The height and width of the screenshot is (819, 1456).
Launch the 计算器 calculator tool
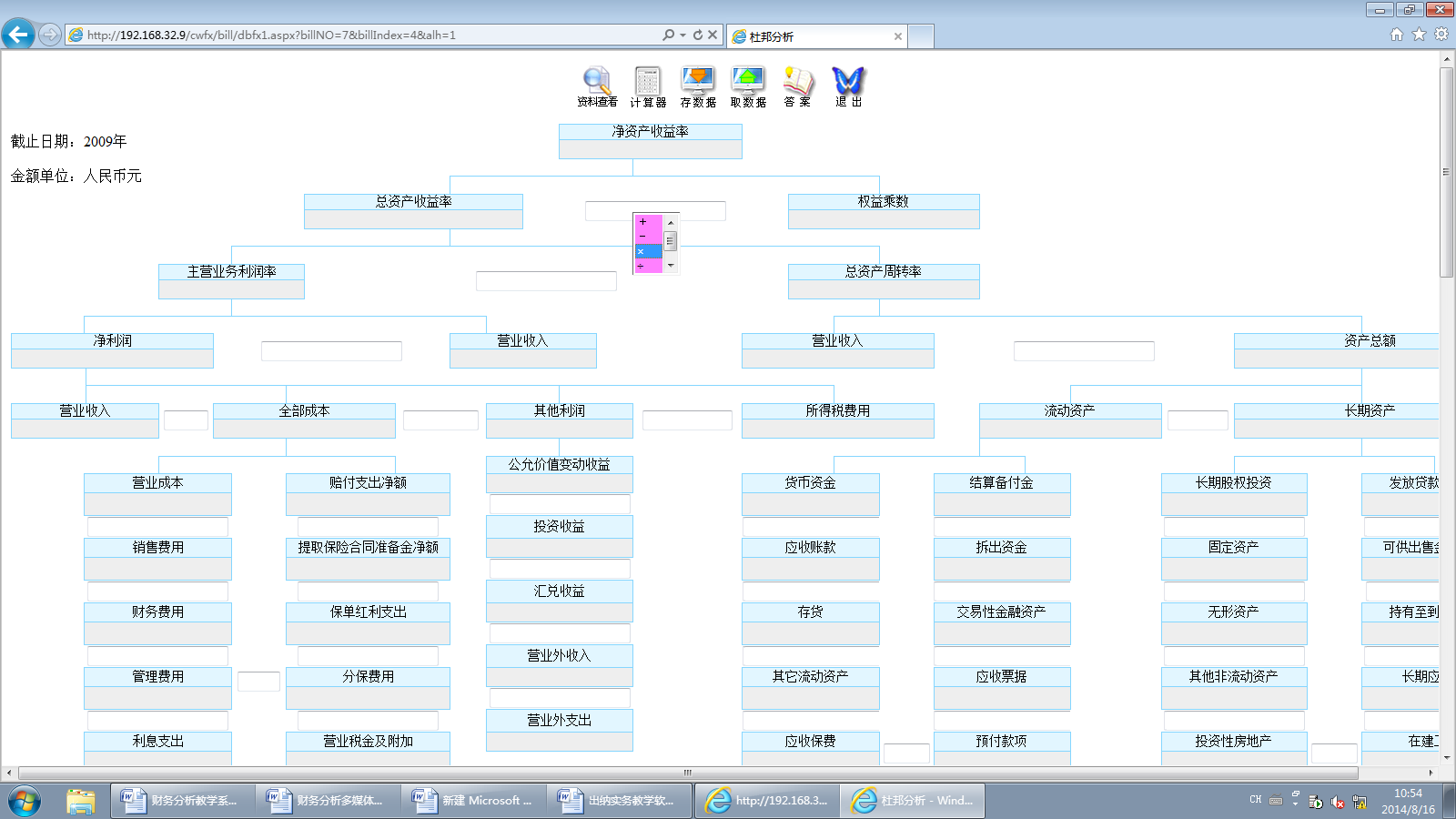click(648, 86)
